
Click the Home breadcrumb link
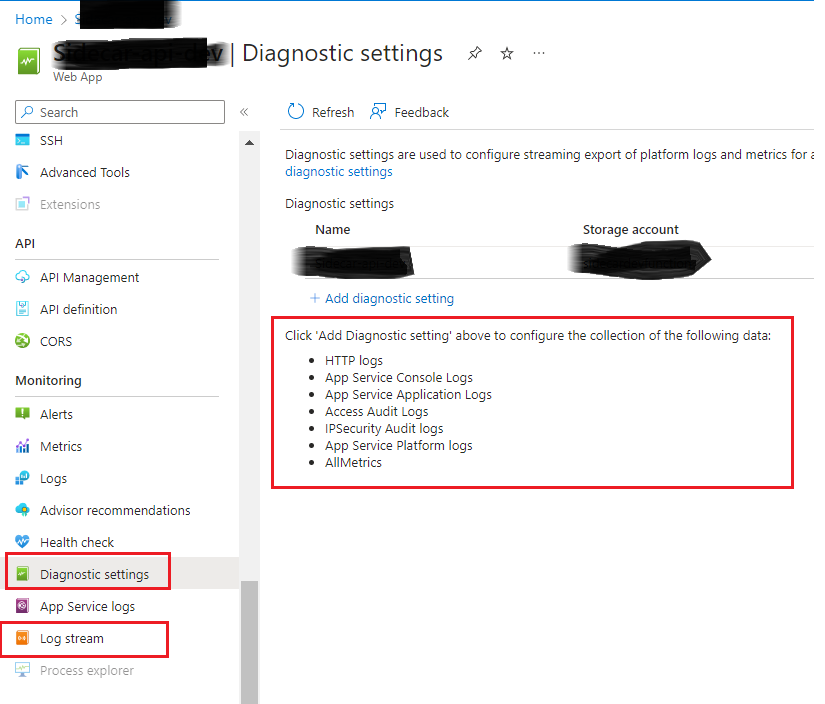[x=34, y=19]
